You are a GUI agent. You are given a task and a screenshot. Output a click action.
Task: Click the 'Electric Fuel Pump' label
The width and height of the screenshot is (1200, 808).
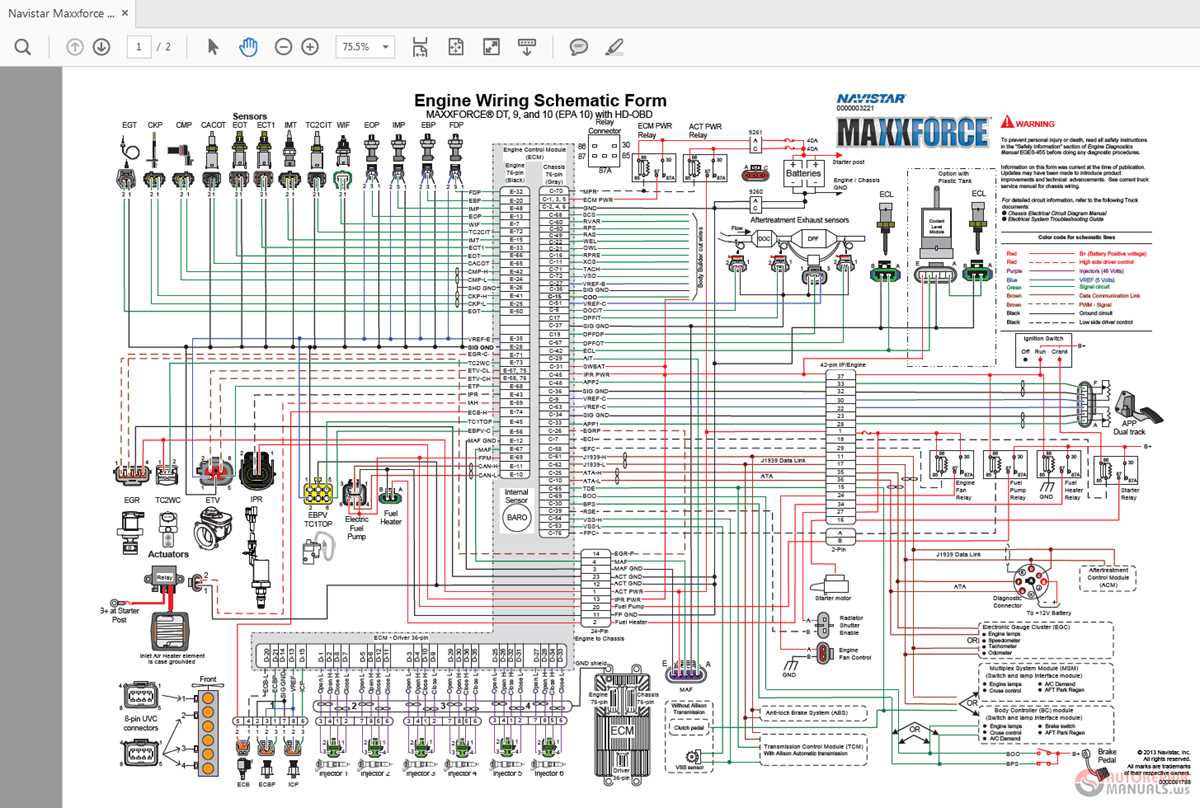(357, 527)
